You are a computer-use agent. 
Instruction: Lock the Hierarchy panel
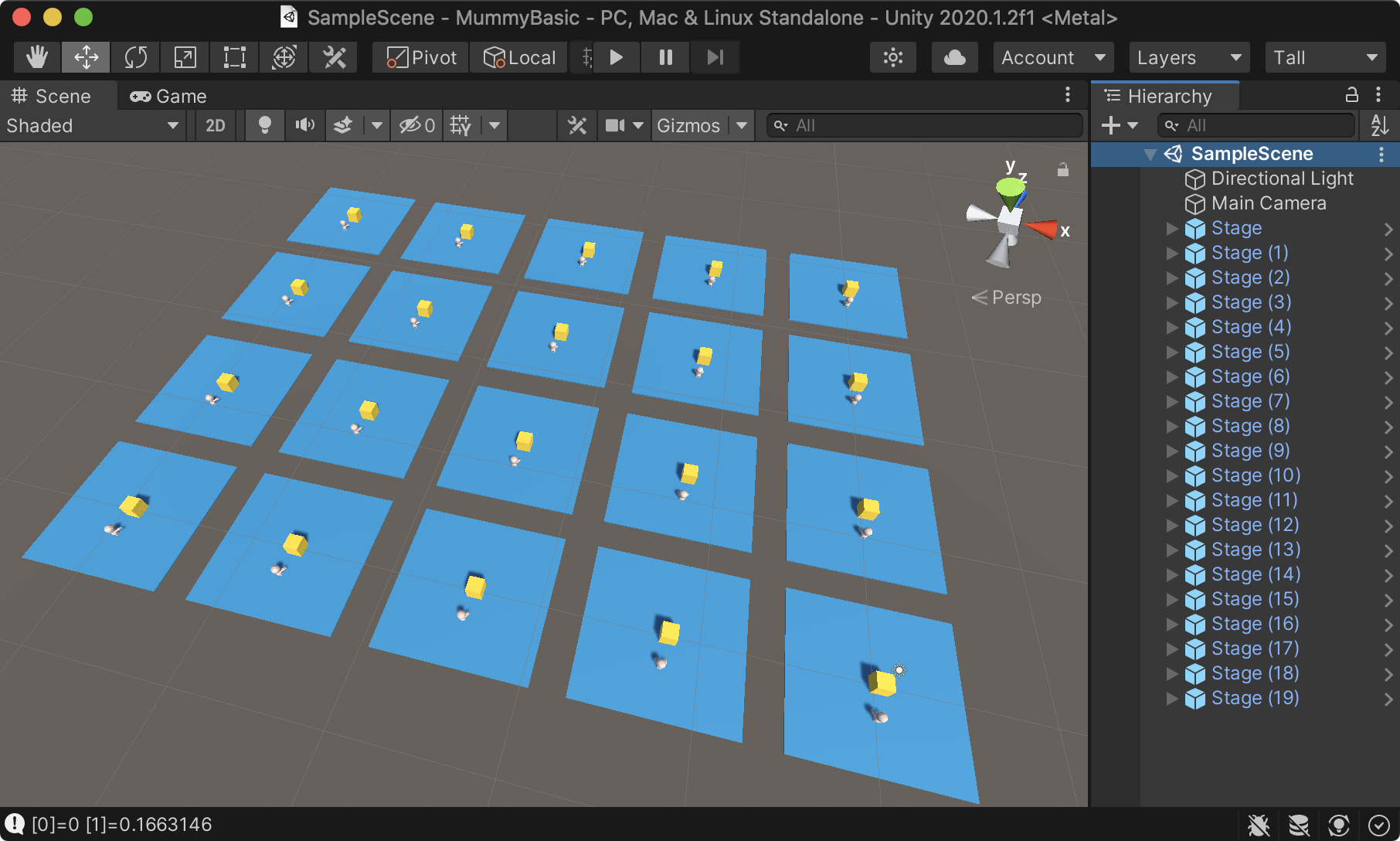(1351, 94)
